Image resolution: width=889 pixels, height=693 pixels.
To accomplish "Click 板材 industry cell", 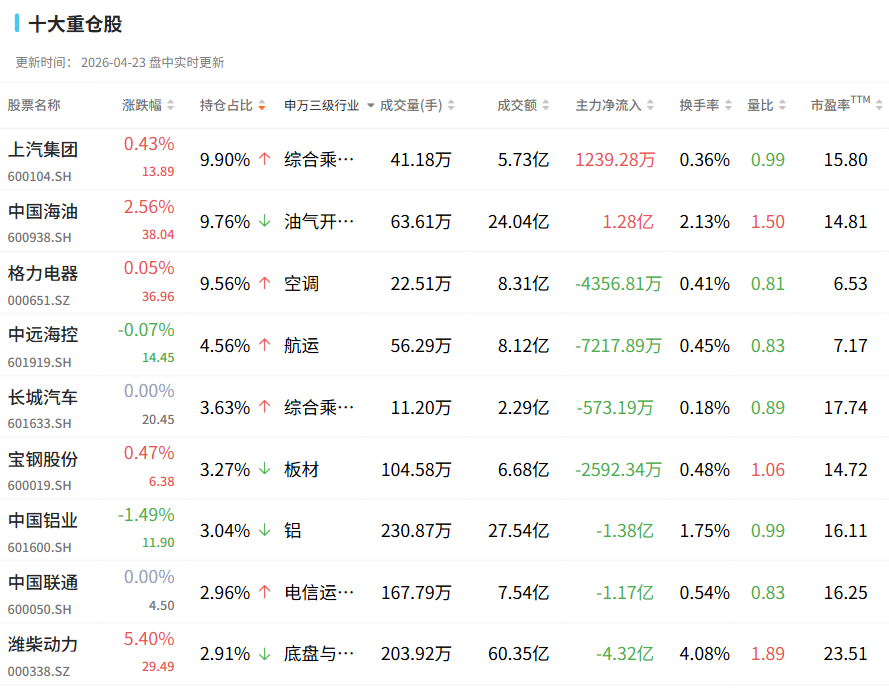I will pyautogui.click(x=302, y=470).
